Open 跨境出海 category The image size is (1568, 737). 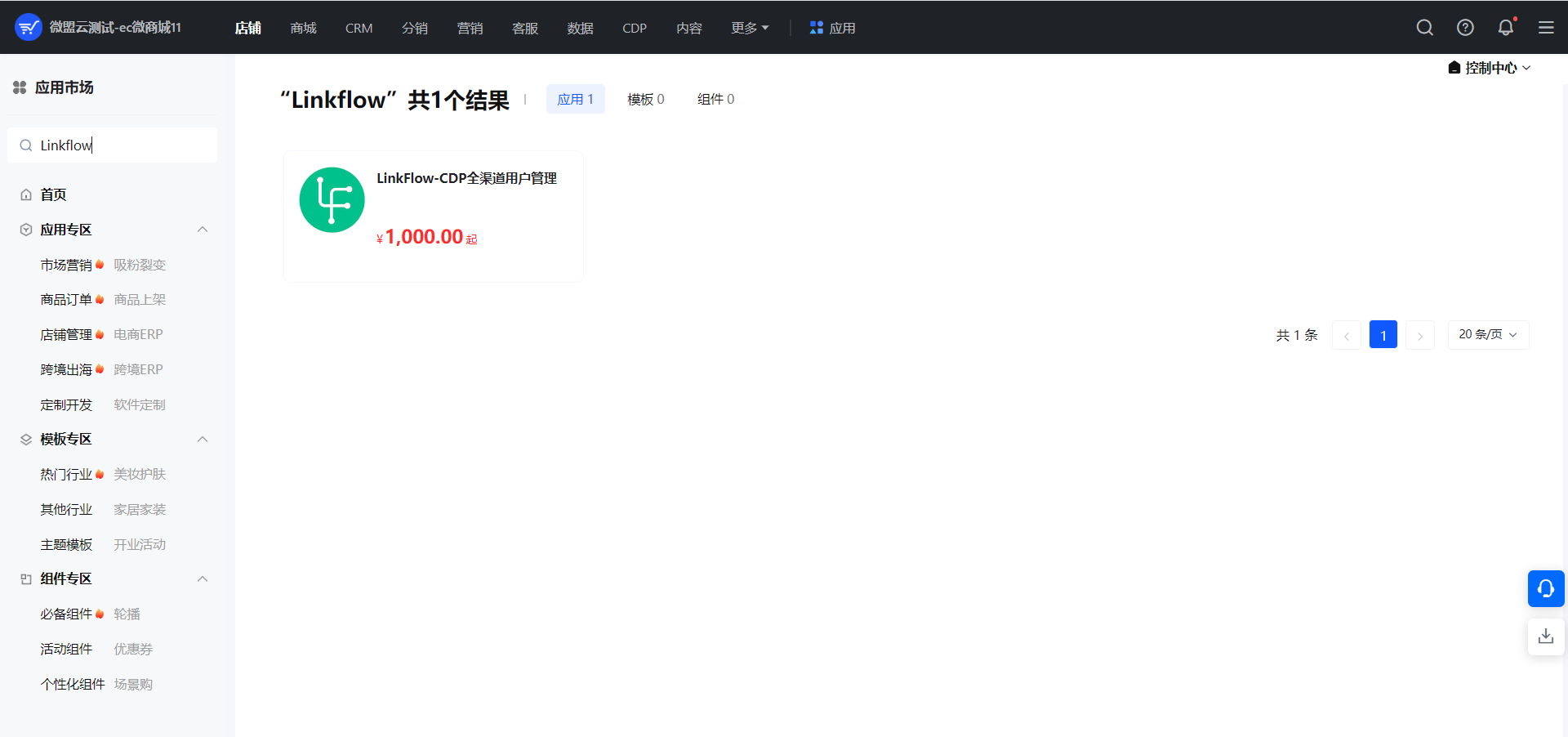[66, 369]
